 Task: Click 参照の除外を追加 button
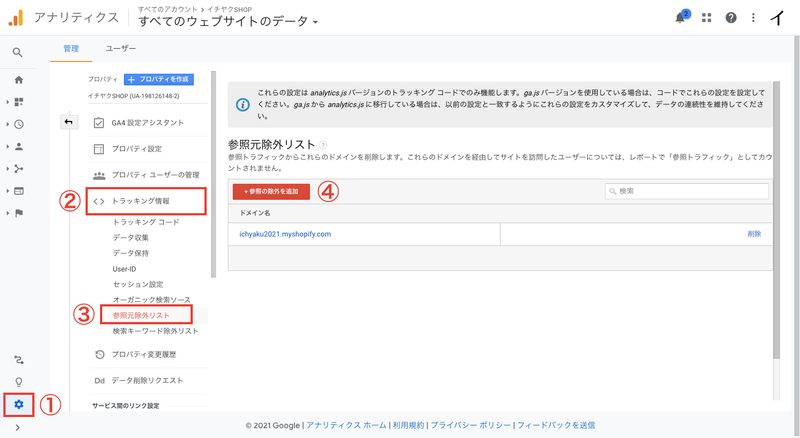point(271,191)
